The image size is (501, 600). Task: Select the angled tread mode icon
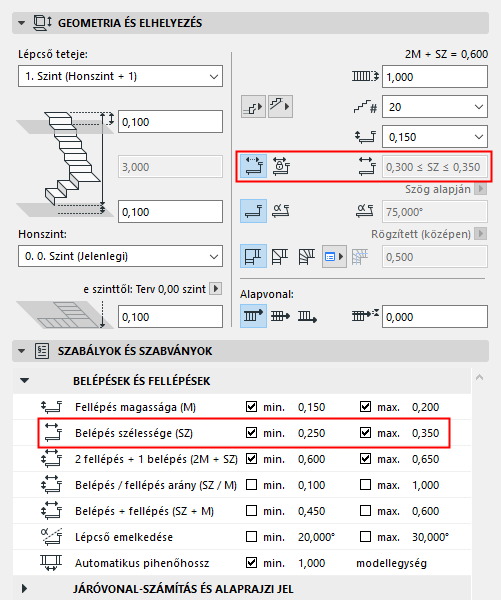(281, 211)
